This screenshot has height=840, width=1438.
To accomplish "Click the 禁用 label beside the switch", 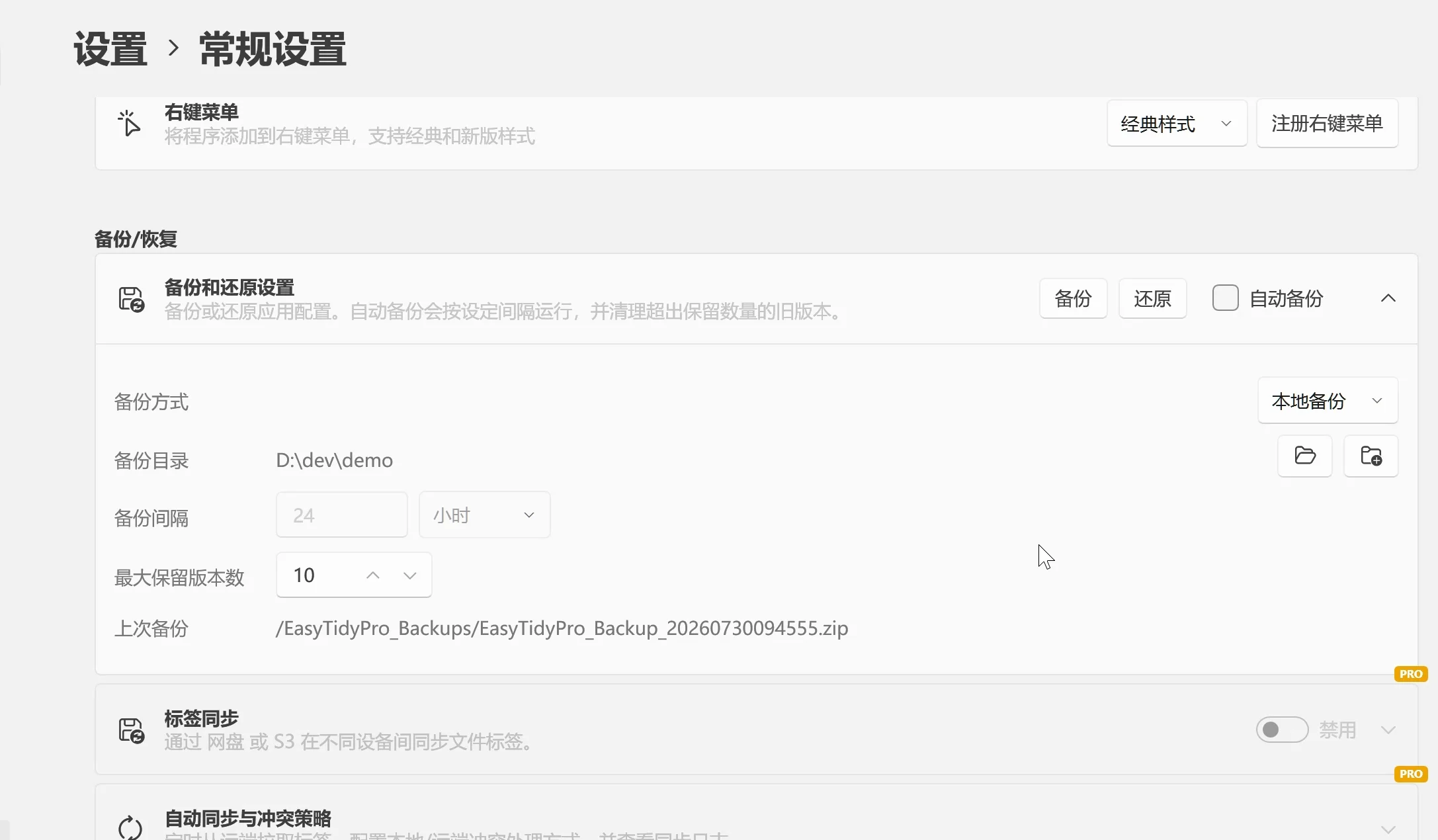I will click(1337, 730).
